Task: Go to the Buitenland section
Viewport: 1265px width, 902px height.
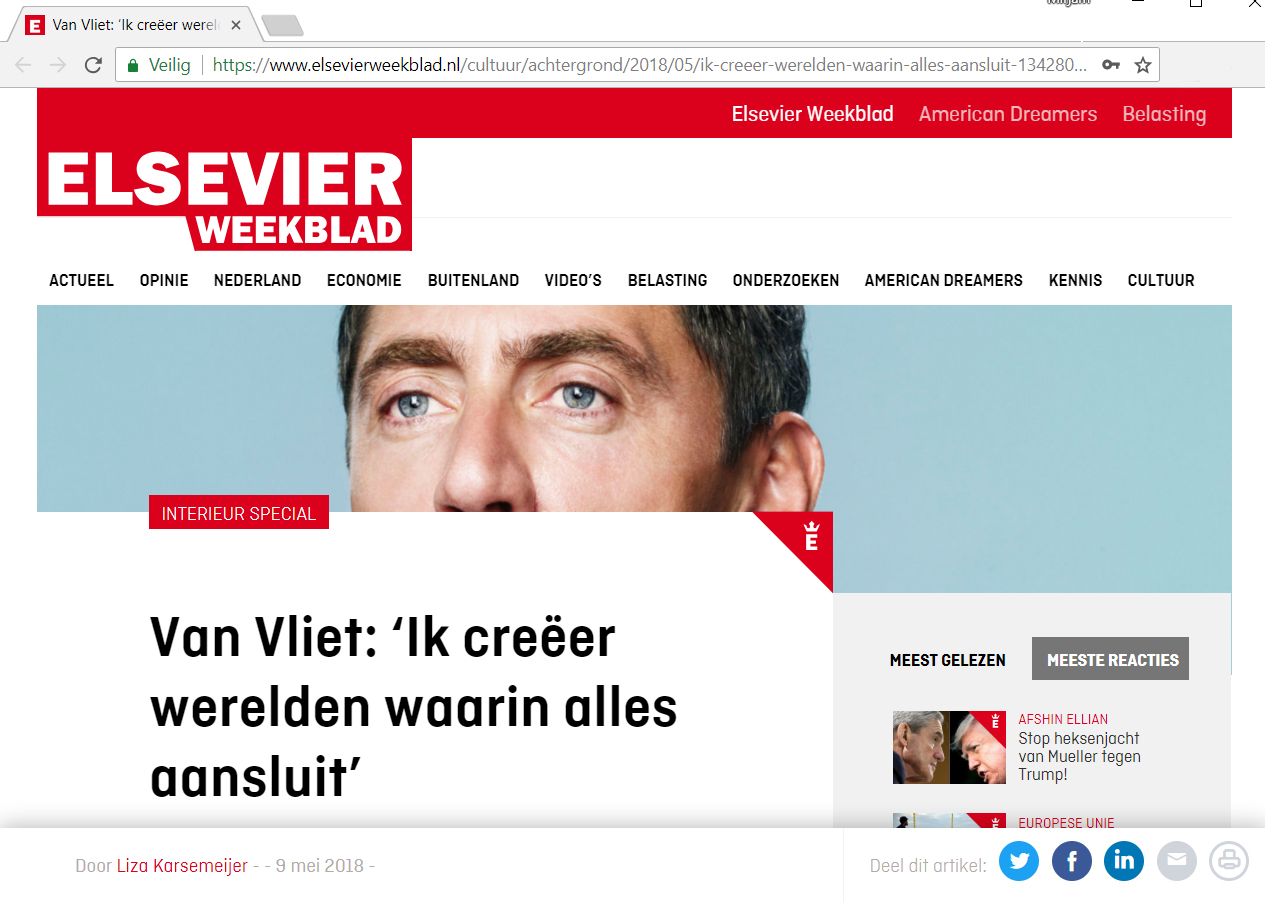Action: (473, 281)
